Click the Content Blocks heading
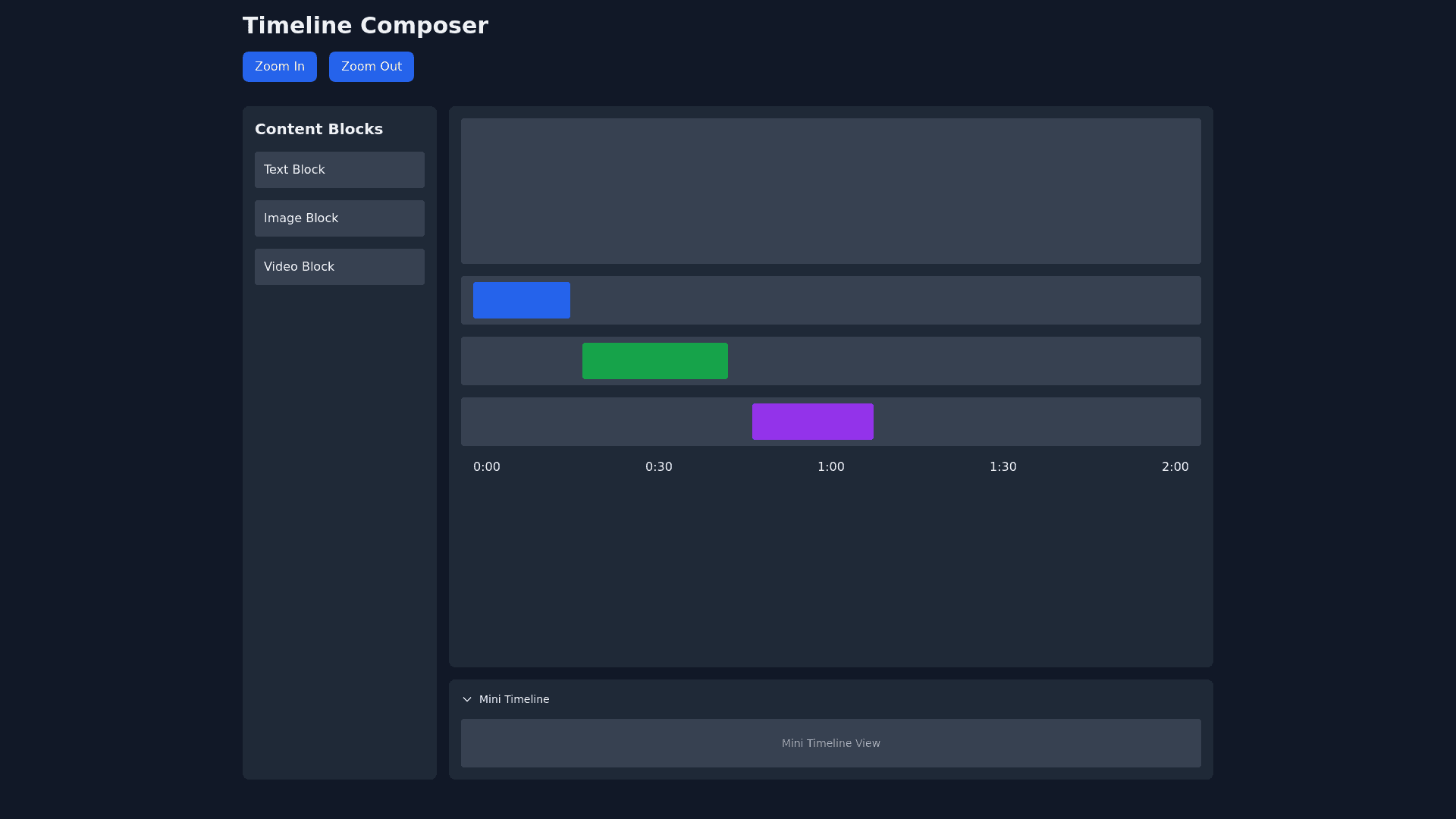 pyautogui.click(x=318, y=129)
